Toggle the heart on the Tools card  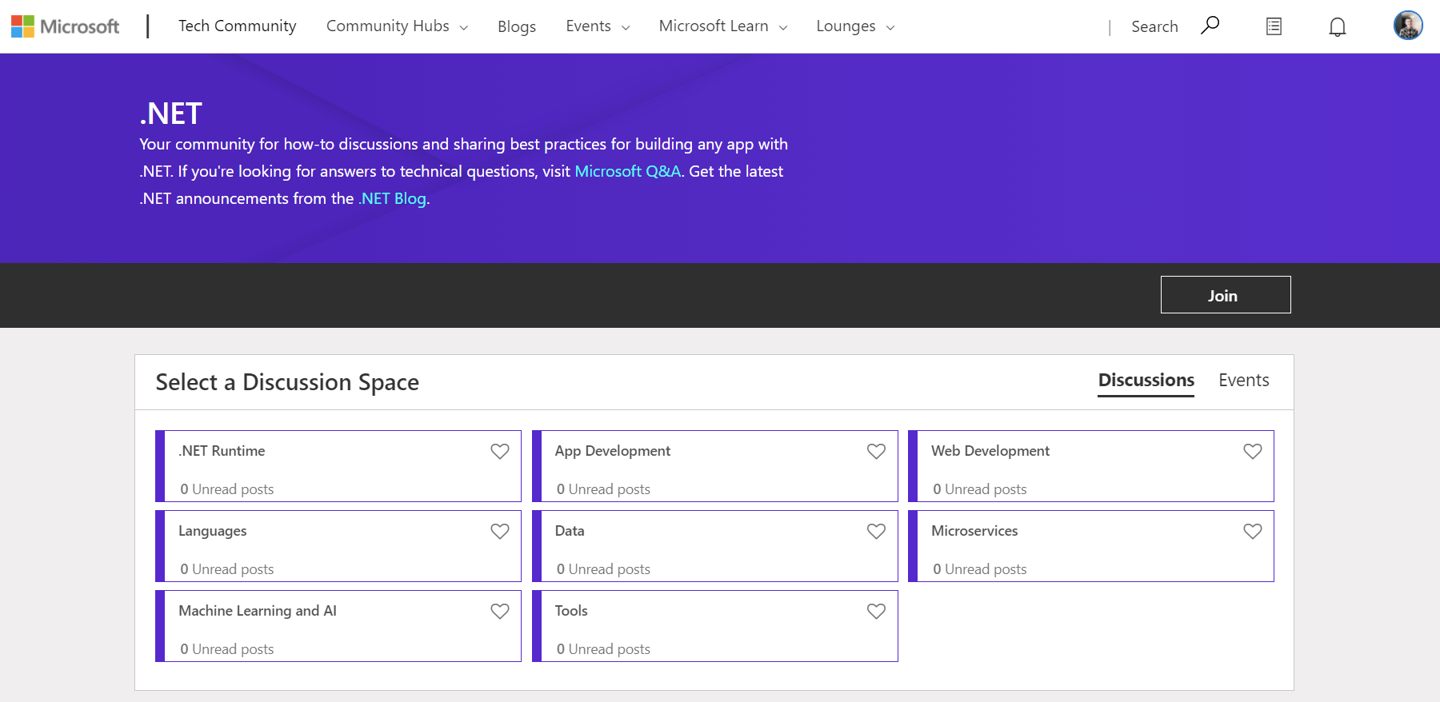[x=876, y=611]
